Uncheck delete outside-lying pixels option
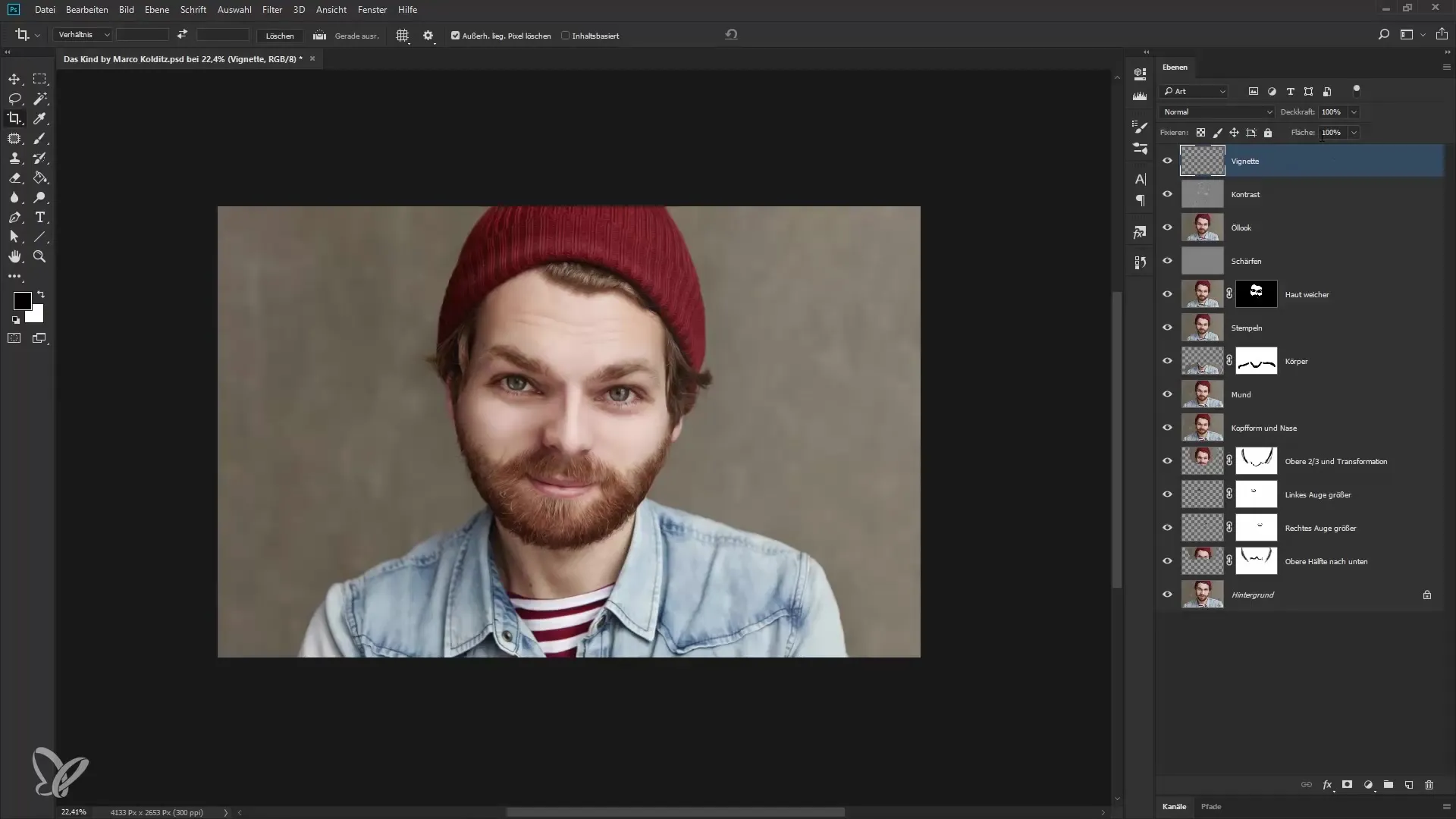1456x819 pixels. click(x=455, y=36)
